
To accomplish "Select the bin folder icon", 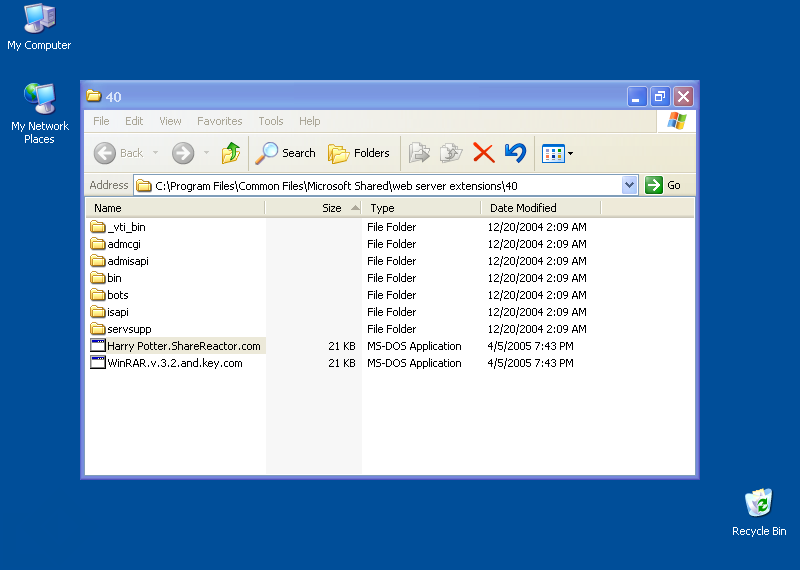I will click(97, 278).
